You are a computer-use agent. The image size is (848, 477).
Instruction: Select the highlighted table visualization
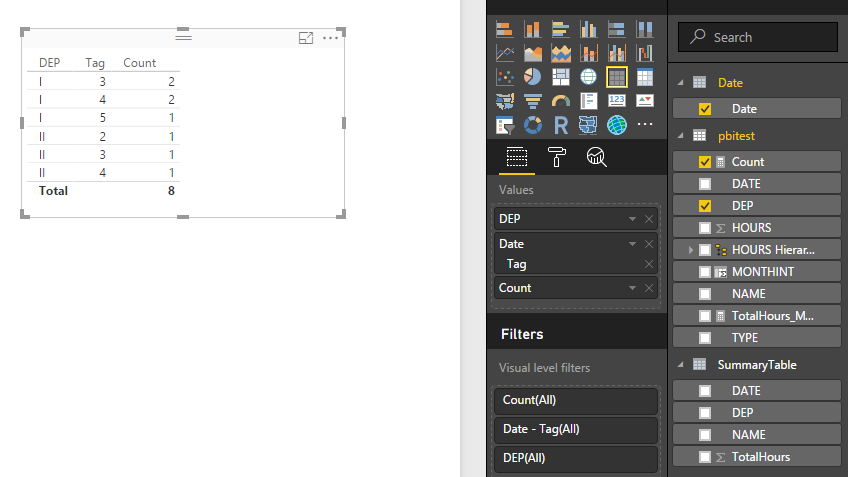[617, 77]
